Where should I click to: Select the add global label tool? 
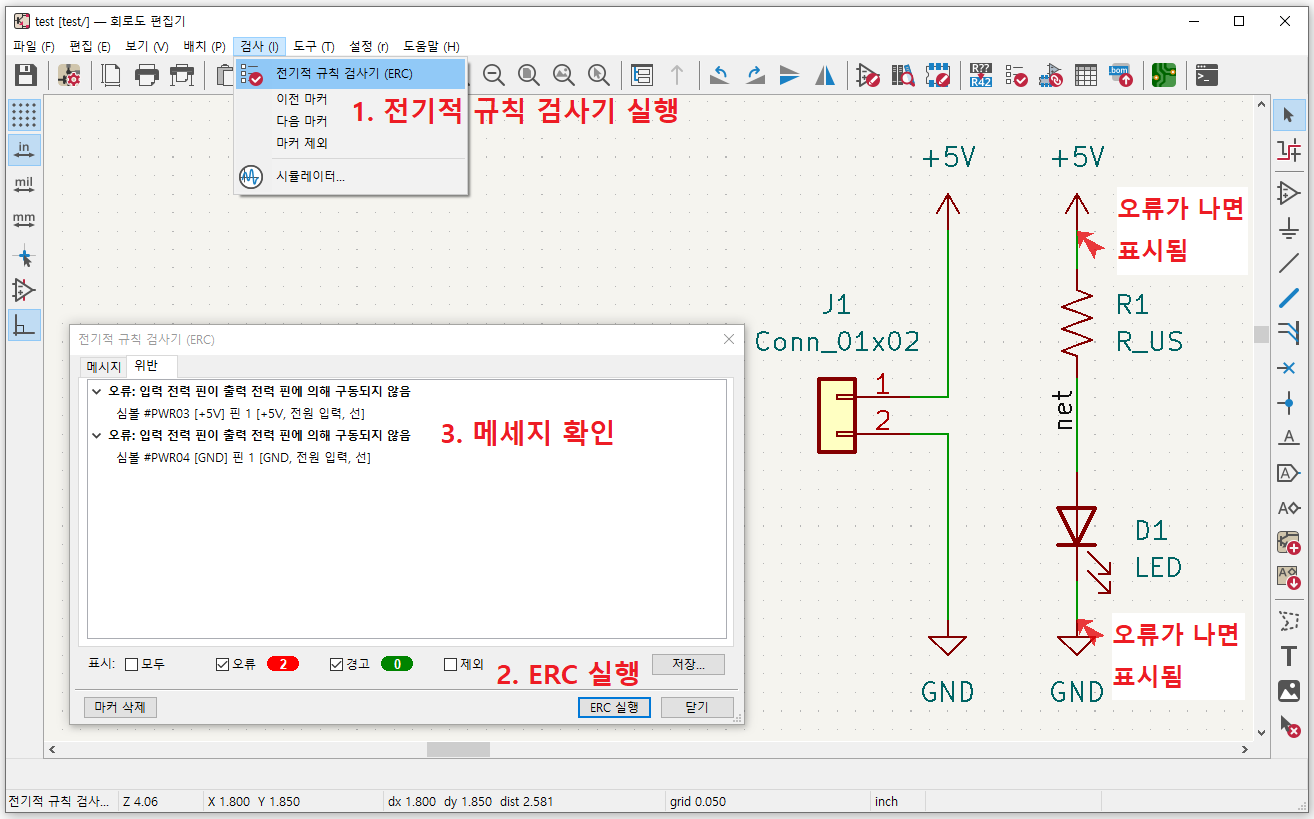click(x=1289, y=473)
